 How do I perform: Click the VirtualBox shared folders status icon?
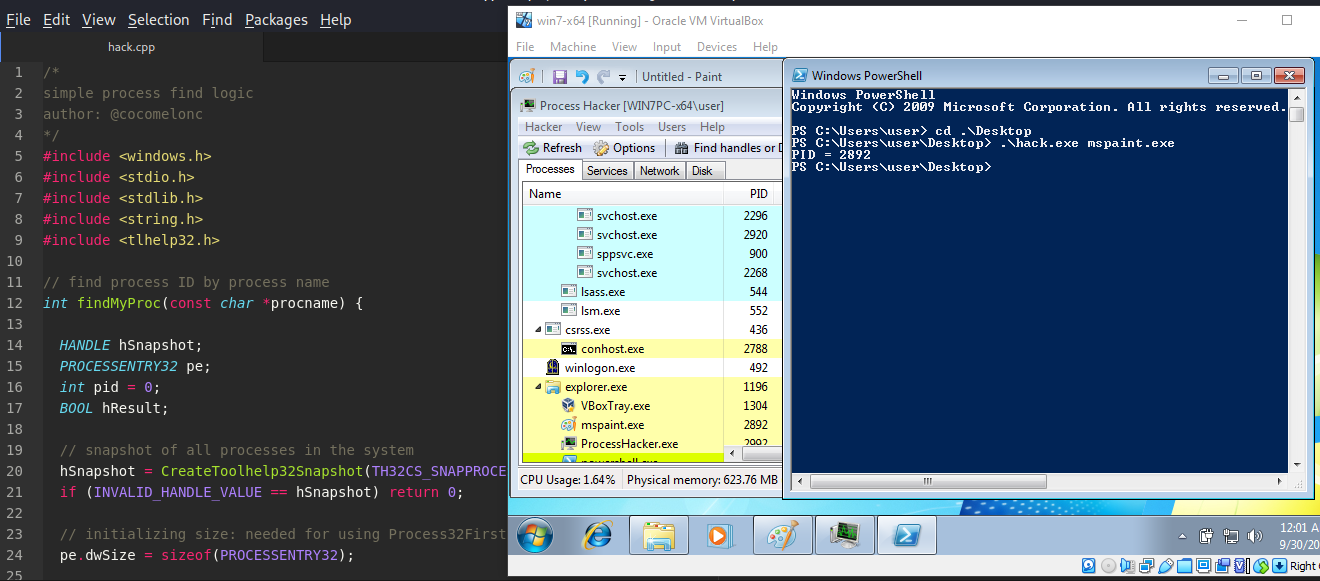(x=1184, y=566)
